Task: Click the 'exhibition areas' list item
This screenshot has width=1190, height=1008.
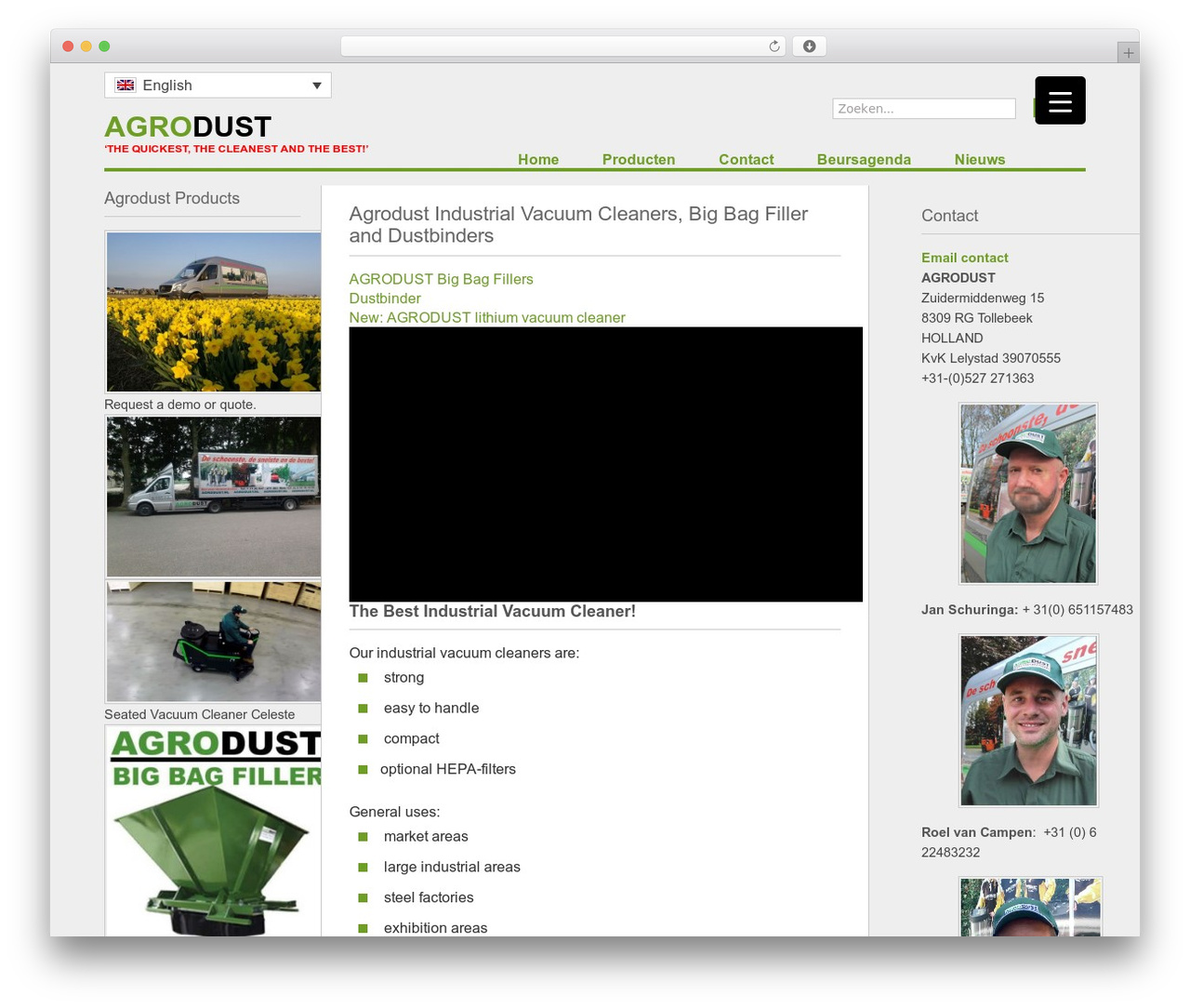Action: [x=435, y=927]
